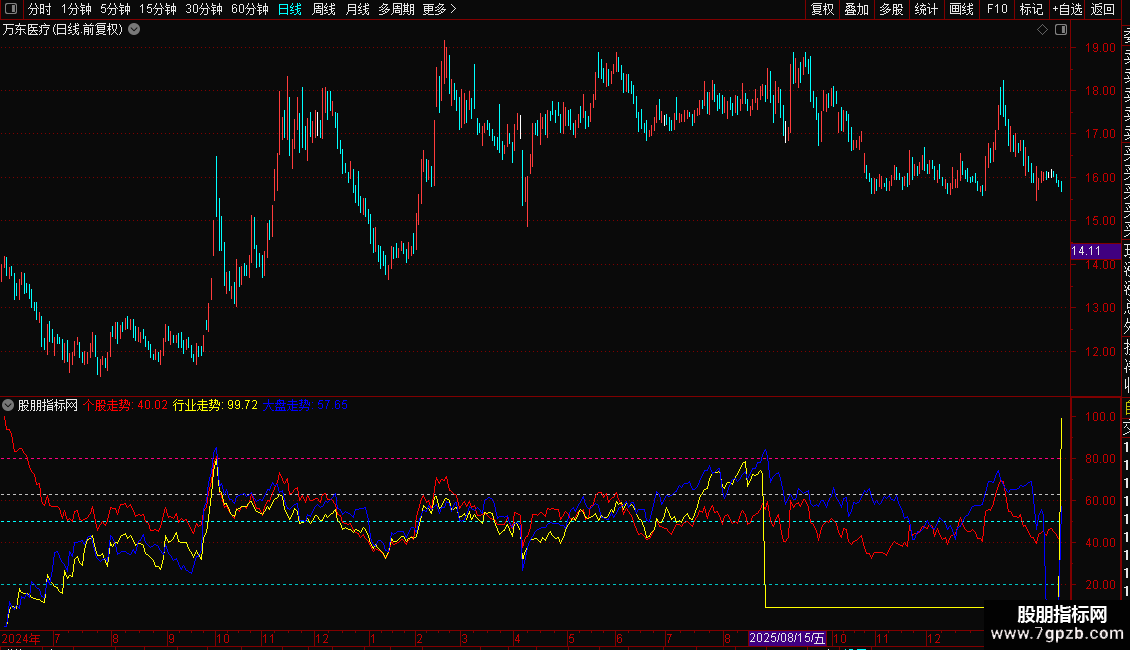Open the 多周期 multi-period view
The width and height of the screenshot is (1130, 650).
[396, 9]
